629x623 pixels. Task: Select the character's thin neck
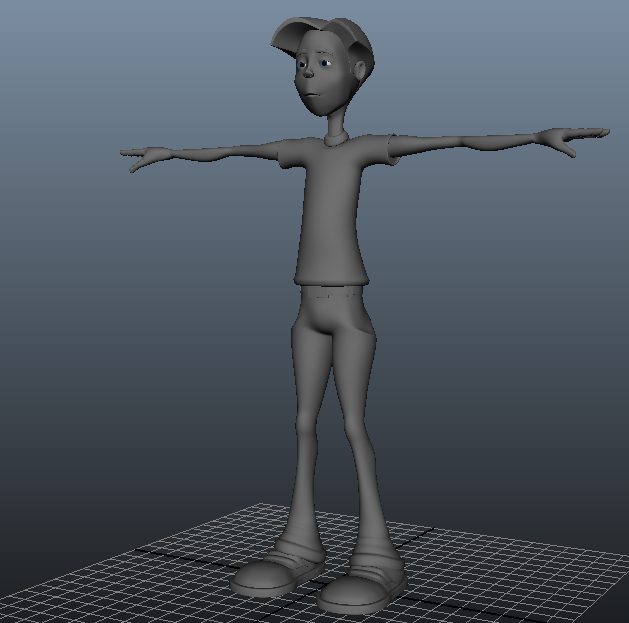tap(335, 122)
